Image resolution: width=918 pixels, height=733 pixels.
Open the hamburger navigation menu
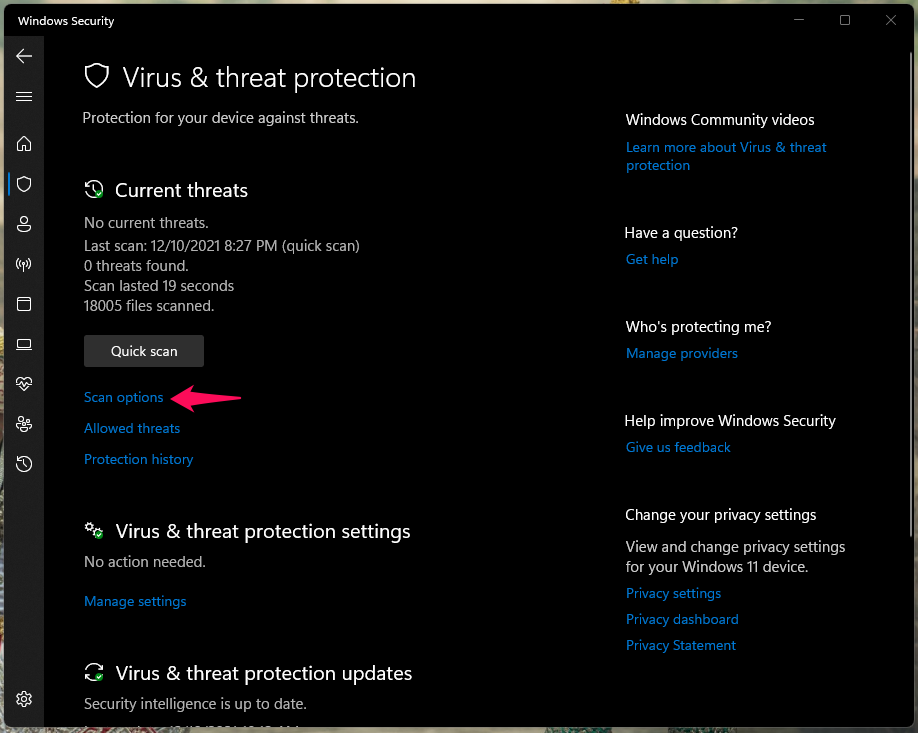tap(24, 97)
